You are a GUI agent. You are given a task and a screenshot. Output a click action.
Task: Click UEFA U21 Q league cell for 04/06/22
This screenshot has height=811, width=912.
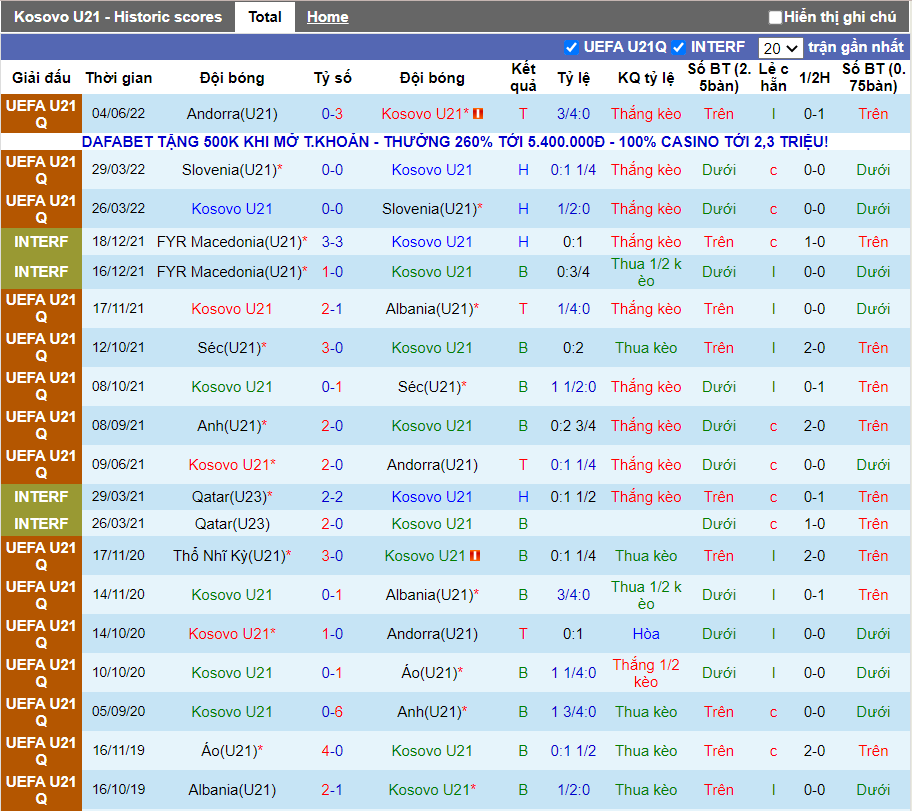pos(41,114)
